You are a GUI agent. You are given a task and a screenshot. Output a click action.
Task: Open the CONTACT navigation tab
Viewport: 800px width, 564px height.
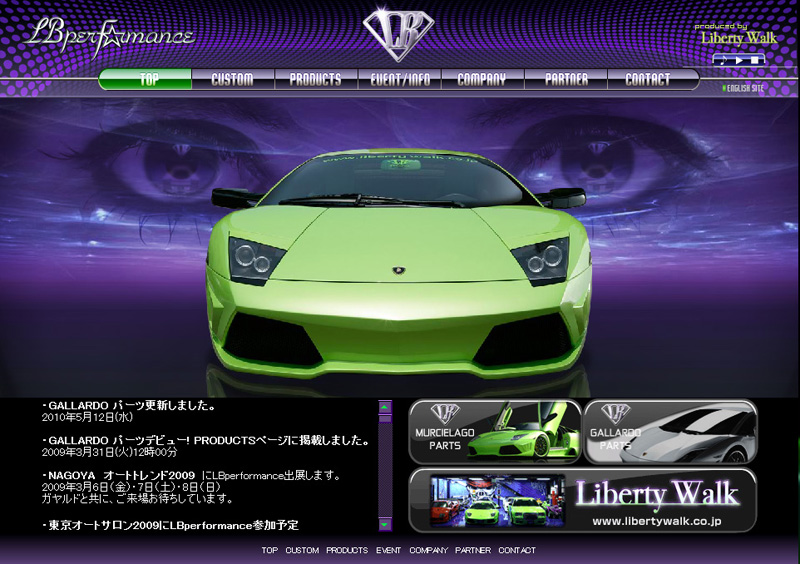653,79
